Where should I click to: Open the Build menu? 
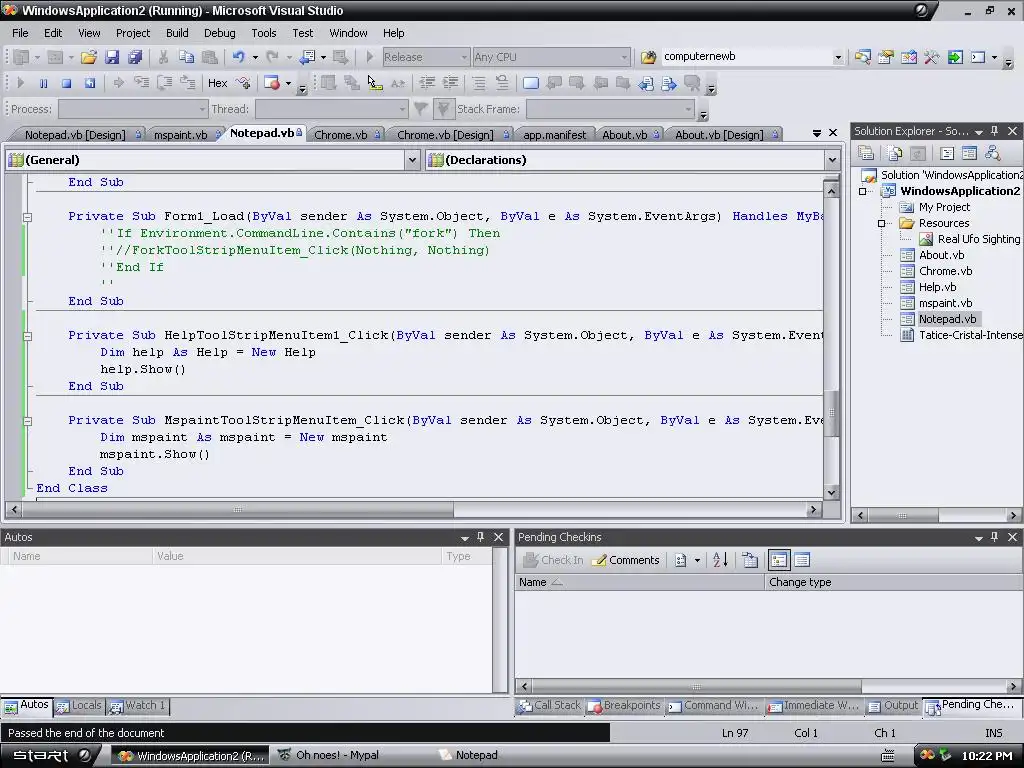coord(177,33)
